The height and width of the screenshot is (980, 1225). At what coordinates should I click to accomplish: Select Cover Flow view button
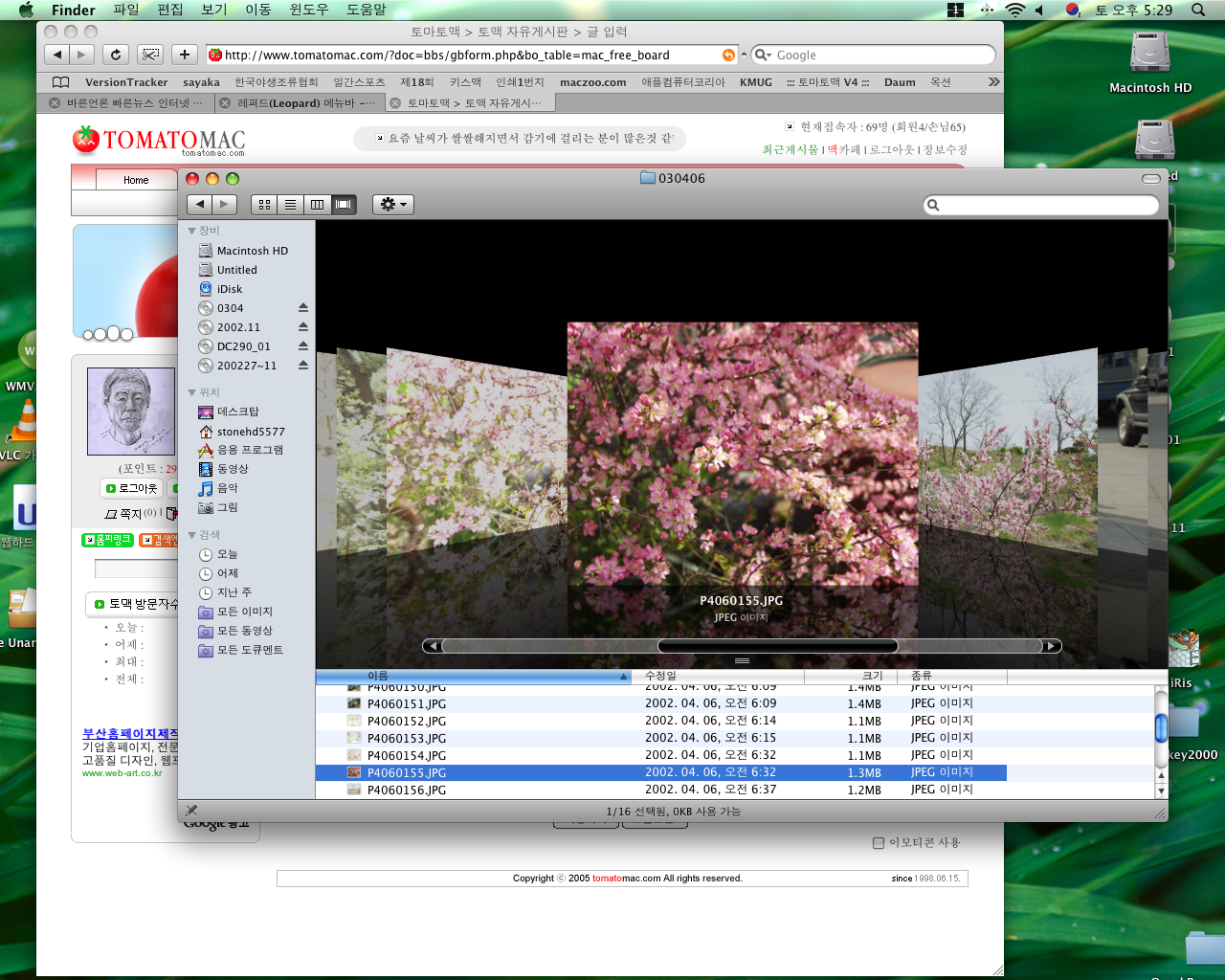344,204
